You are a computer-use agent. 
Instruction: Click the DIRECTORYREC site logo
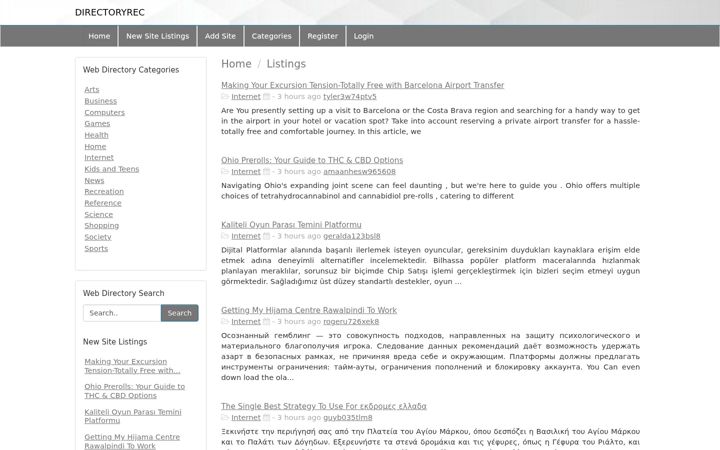click(110, 12)
